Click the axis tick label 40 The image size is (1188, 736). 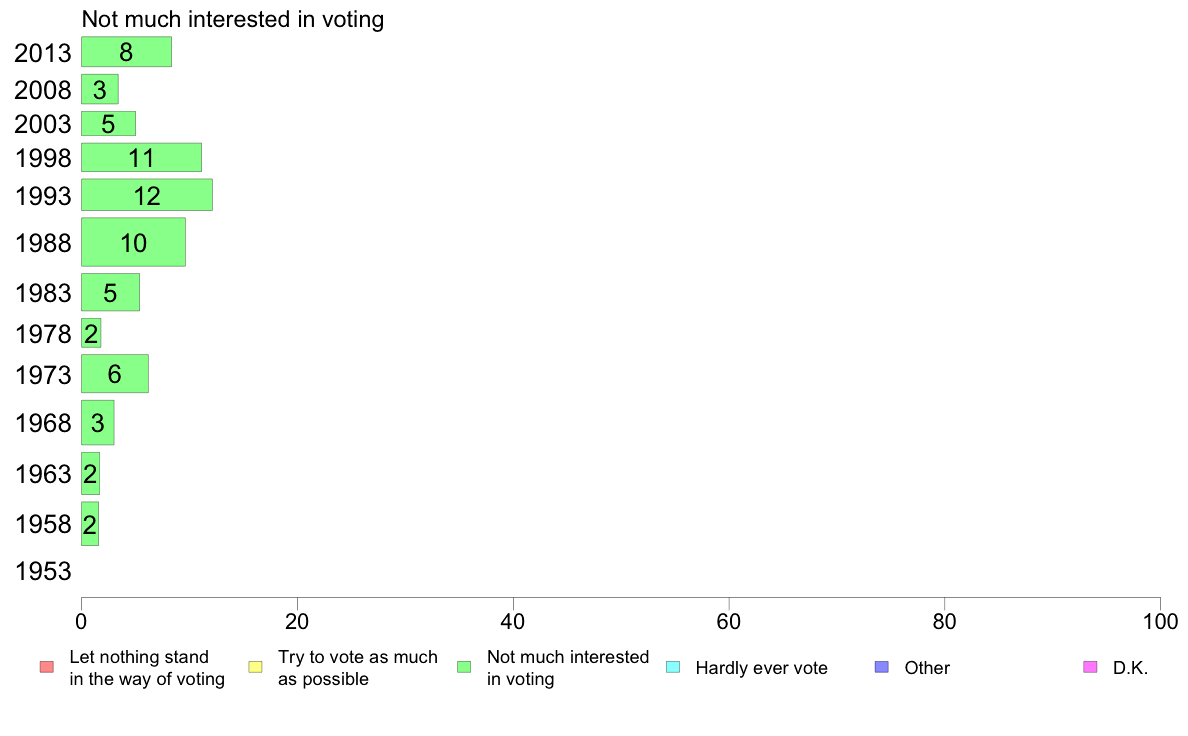pos(513,622)
